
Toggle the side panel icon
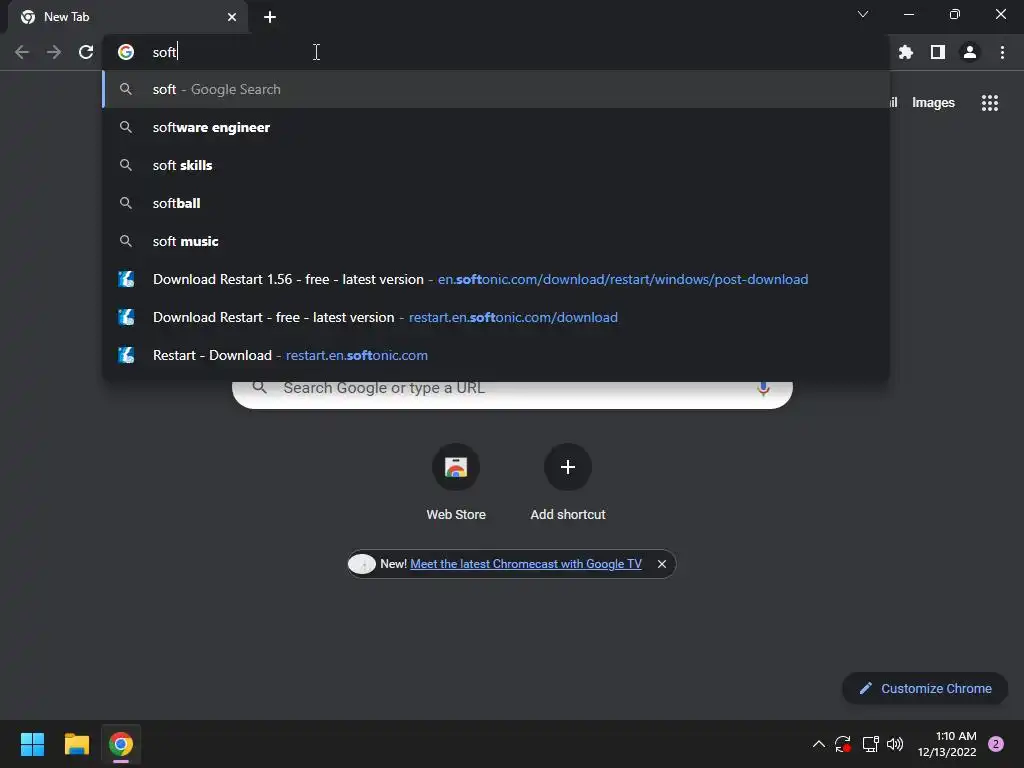938,52
